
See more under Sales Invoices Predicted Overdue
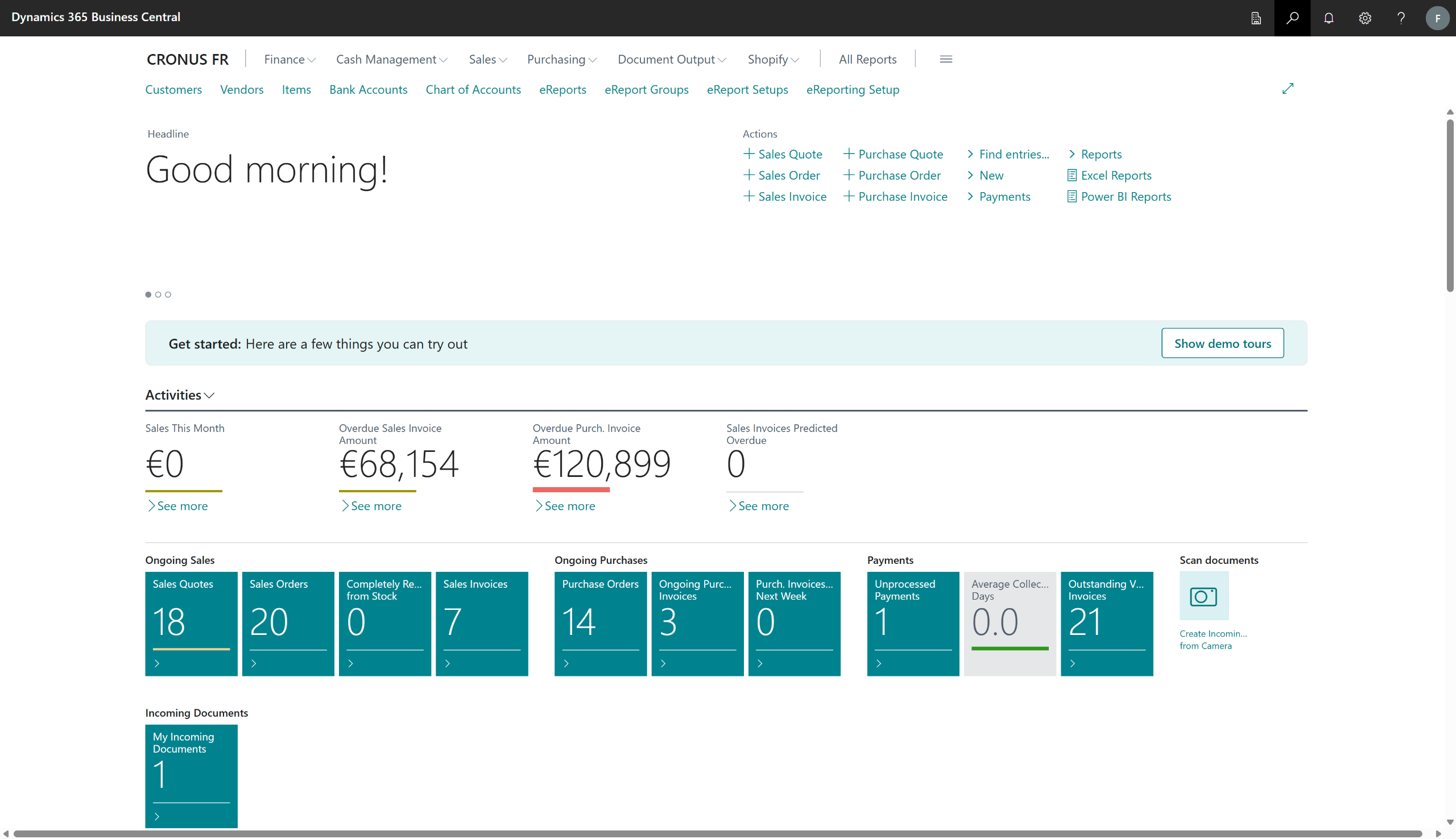[x=759, y=506]
